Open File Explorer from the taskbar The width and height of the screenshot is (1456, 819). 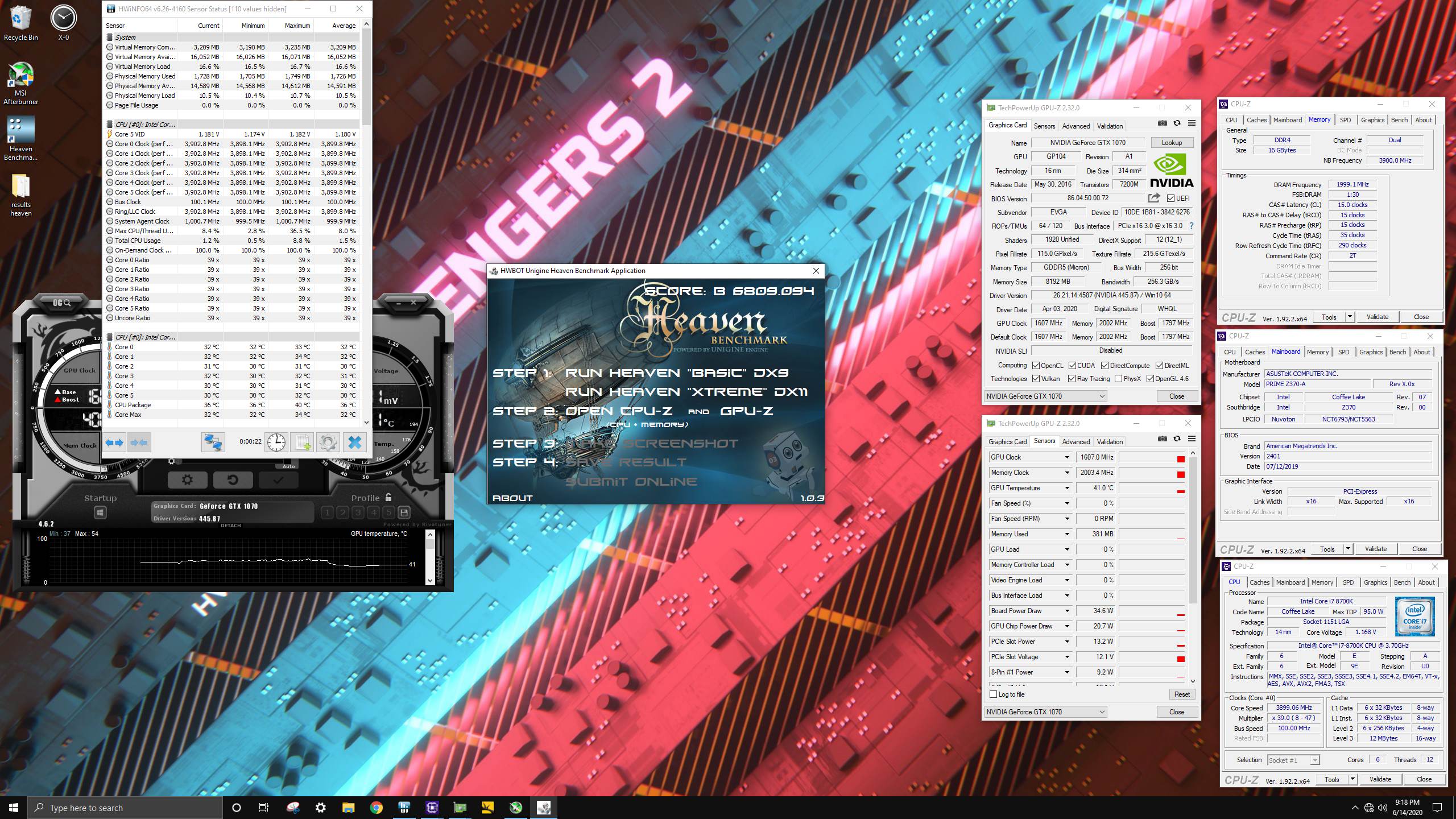tap(348, 808)
